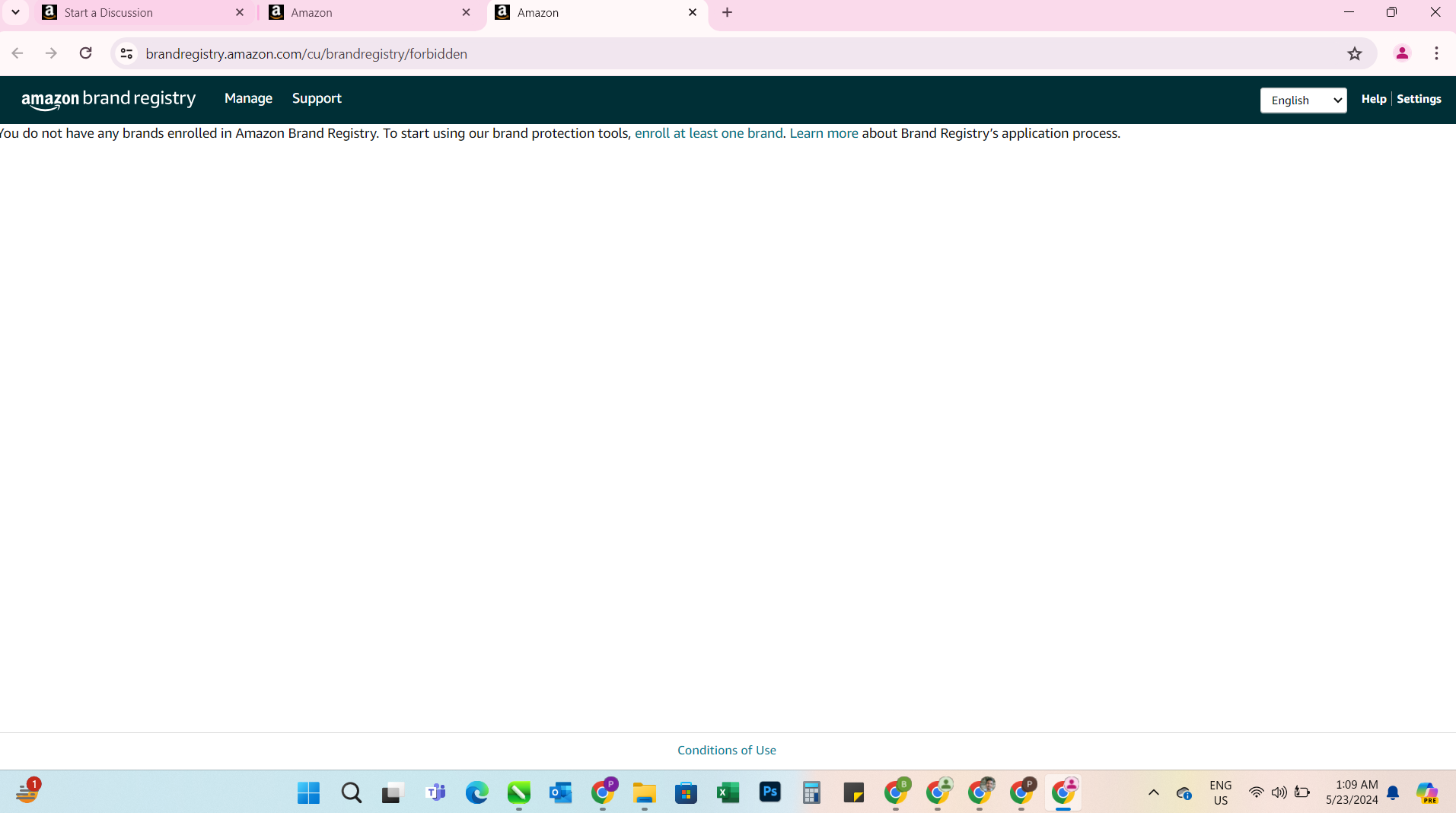Open Chrome profile B window on taskbar
The image size is (1456, 813).
click(897, 792)
